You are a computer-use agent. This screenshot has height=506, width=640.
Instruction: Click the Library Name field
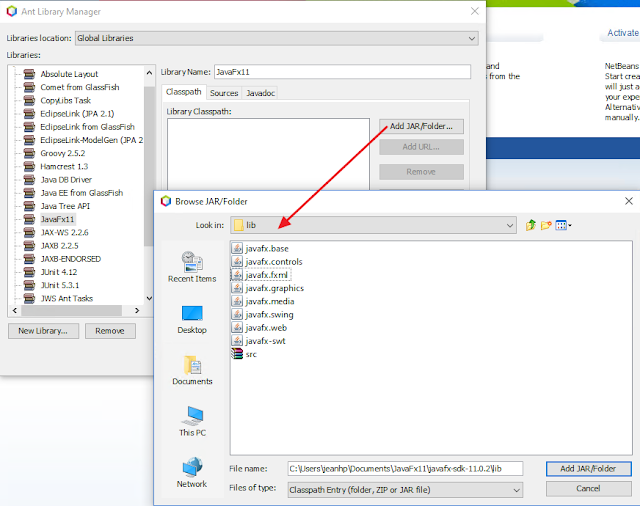pos(342,72)
